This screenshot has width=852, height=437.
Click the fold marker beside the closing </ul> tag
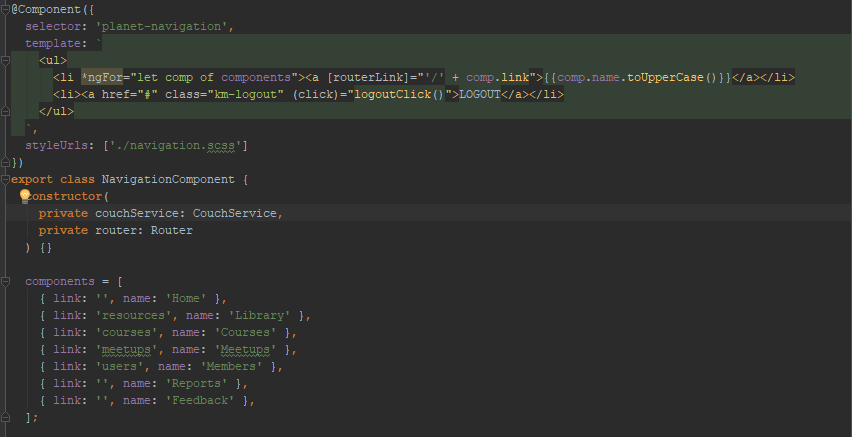5,111
